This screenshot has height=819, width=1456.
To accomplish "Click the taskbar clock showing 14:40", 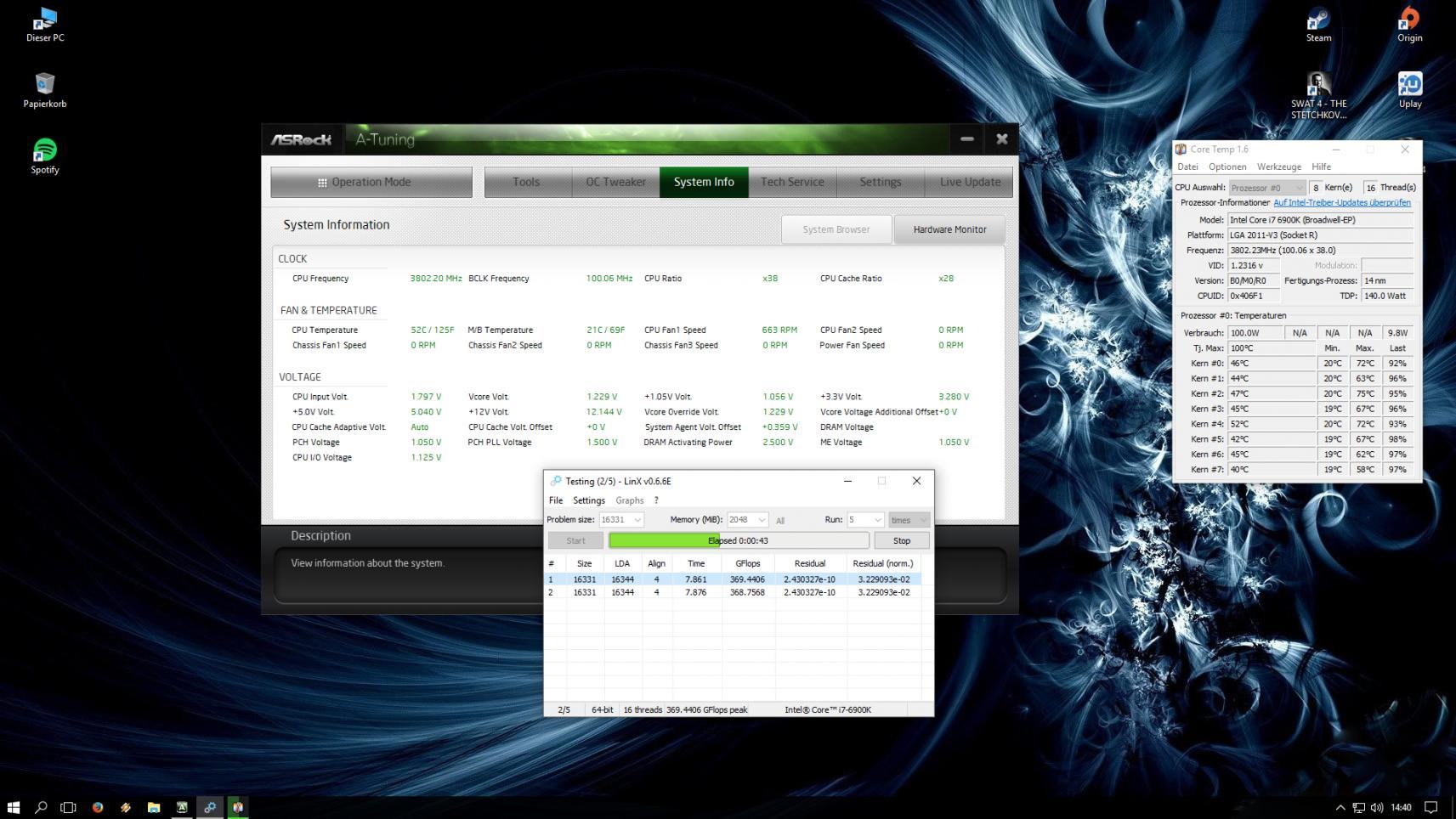I will click(1402, 807).
